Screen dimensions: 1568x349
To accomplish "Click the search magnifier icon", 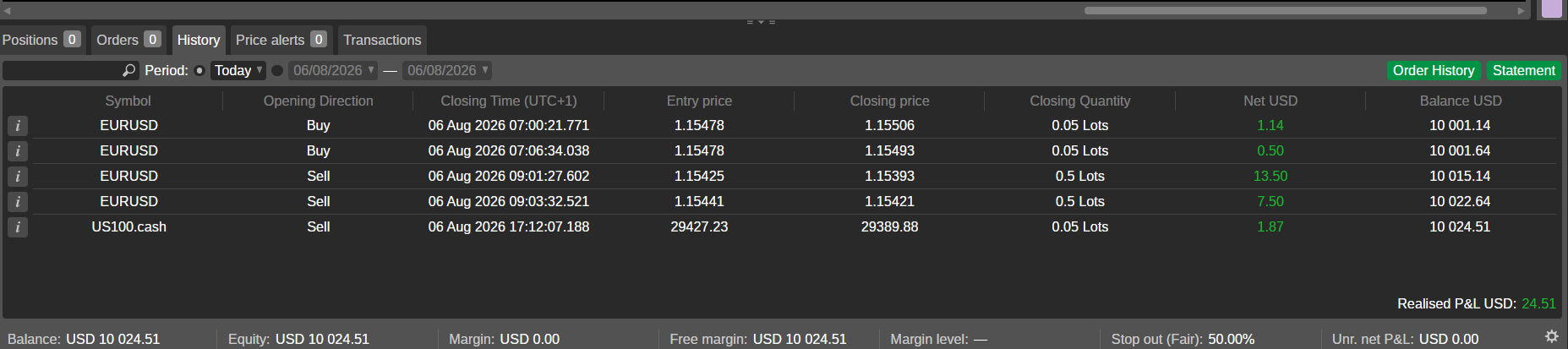I will (x=129, y=70).
